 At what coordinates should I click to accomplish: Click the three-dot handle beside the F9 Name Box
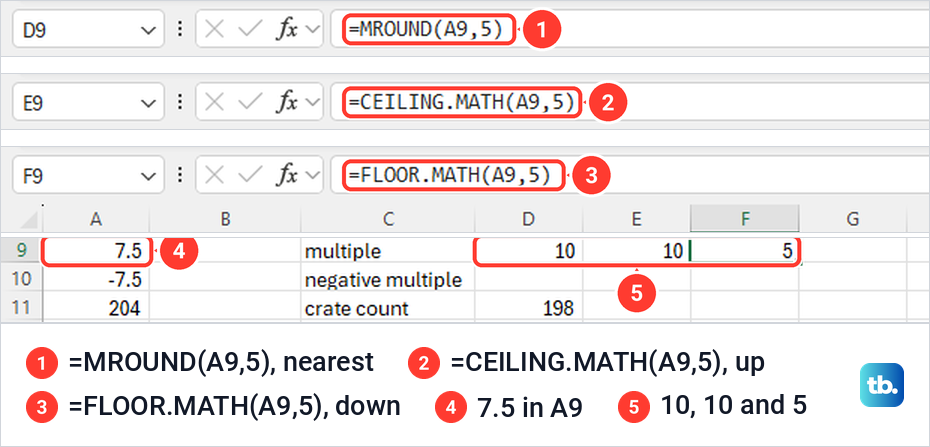(180, 175)
